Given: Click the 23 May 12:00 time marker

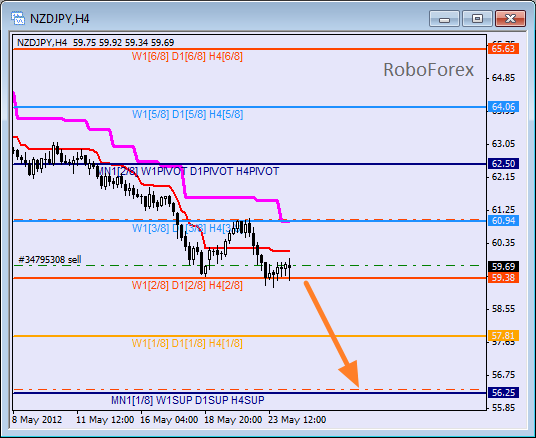Looking at the screenshot, I should click(297, 420).
